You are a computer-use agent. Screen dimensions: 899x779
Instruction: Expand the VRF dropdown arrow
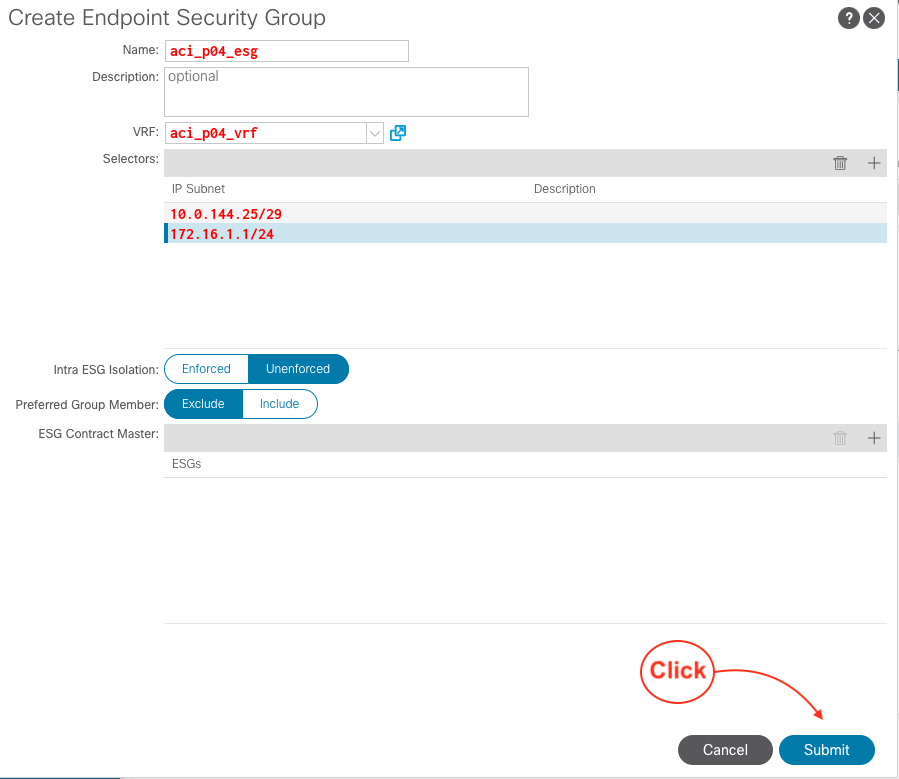coord(375,133)
